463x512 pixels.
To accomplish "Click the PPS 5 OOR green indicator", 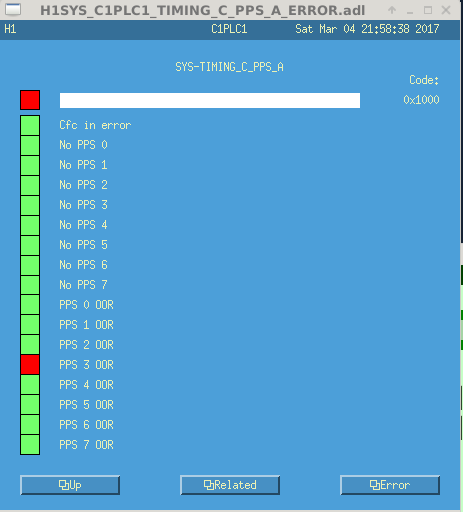I will coord(30,404).
